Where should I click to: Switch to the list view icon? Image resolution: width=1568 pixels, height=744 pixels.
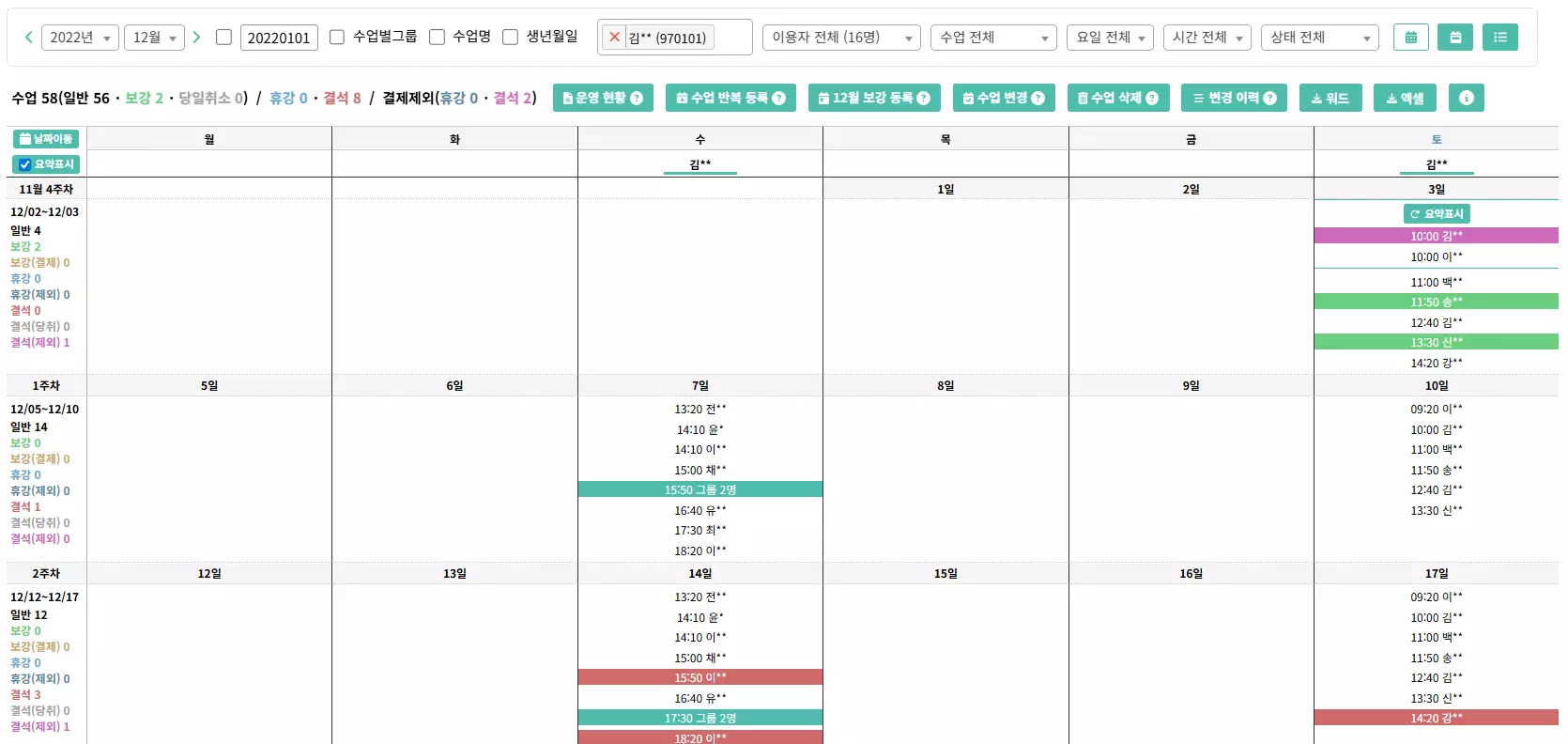pos(1500,38)
